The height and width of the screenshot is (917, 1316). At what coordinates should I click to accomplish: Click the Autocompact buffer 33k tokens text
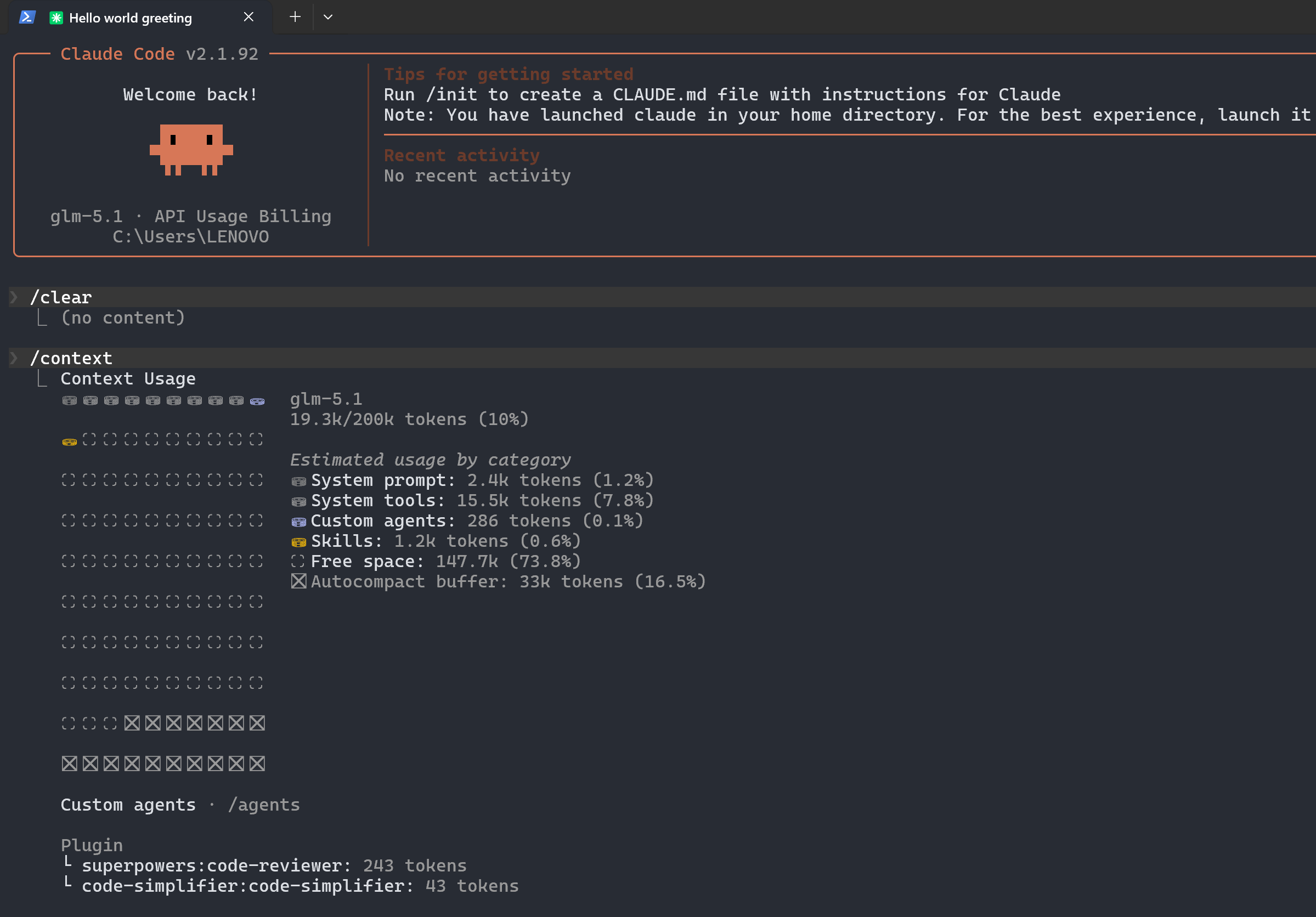pyautogui.click(x=509, y=581)
